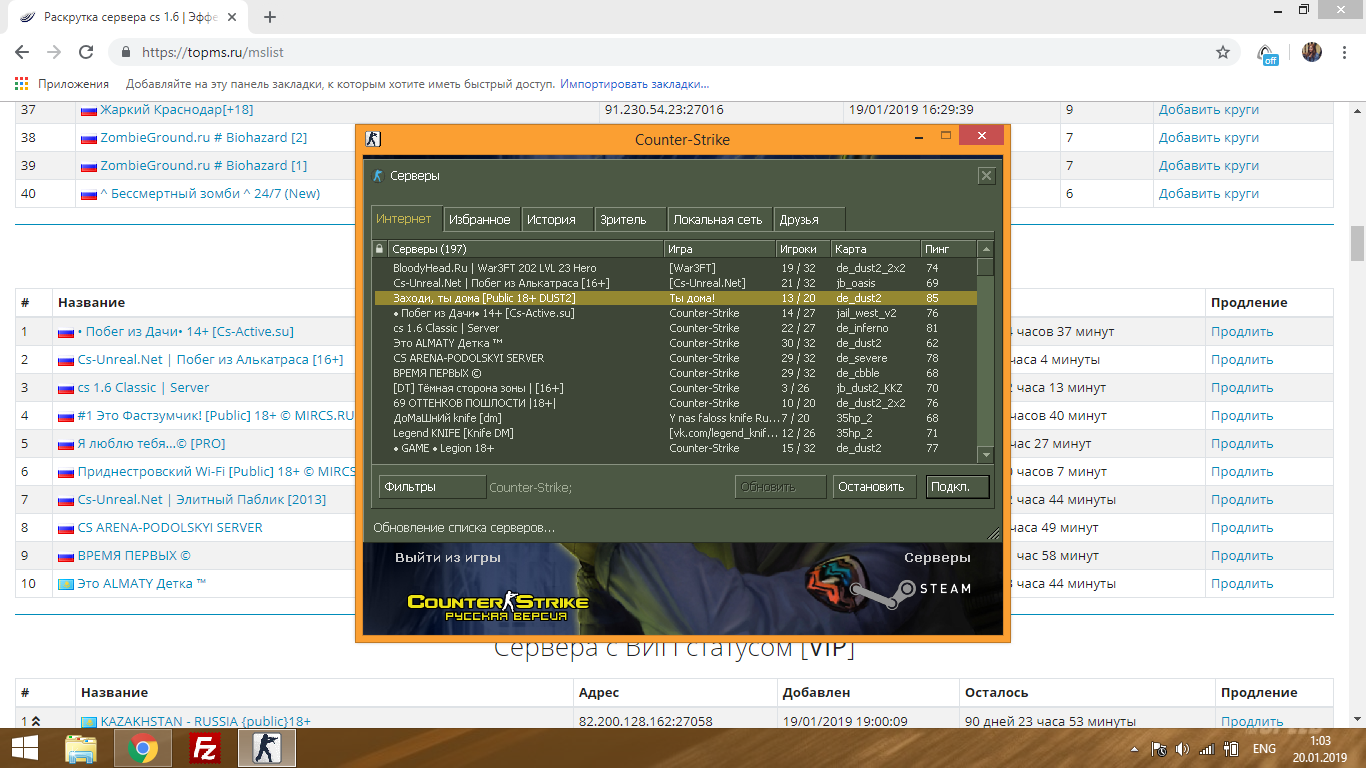Image resolution: width=1366 pixels, height=768 pixels.
Task: Select server 'BloodyHead.Ru | War3FT 202 LVL 23 Hero'
Action: pos(675,268)
